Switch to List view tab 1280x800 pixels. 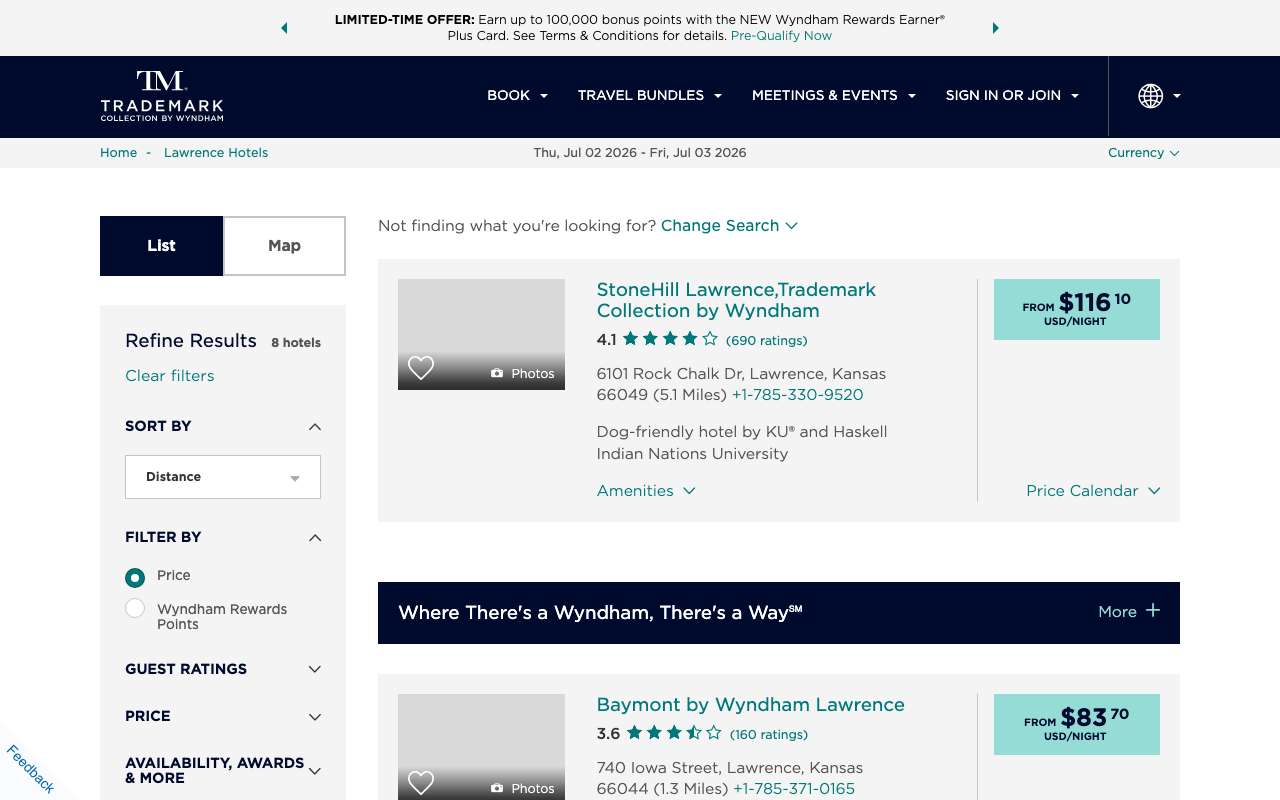[x=161, y=246]
